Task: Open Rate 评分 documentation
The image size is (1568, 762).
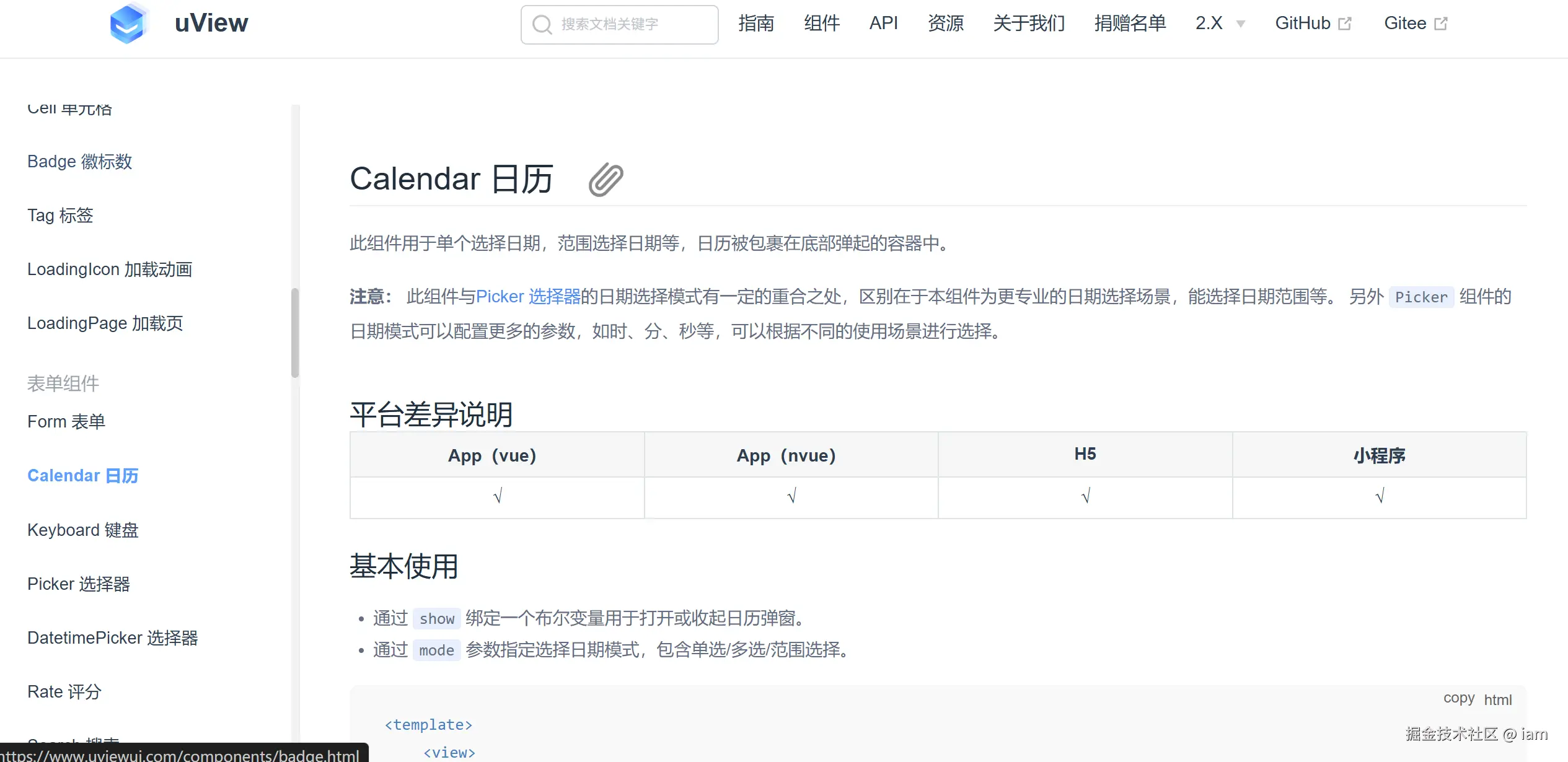Action: tap(64, 691)
